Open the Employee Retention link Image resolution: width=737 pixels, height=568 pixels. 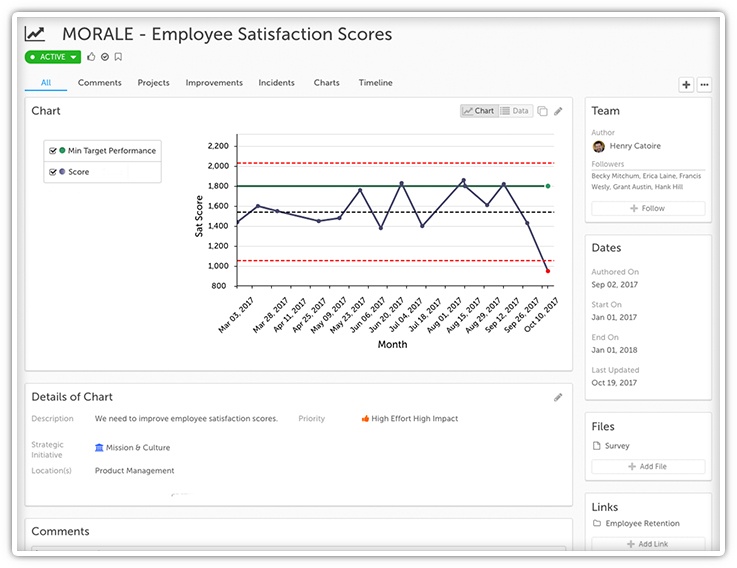pyautogui.click(x=642, y=523)
